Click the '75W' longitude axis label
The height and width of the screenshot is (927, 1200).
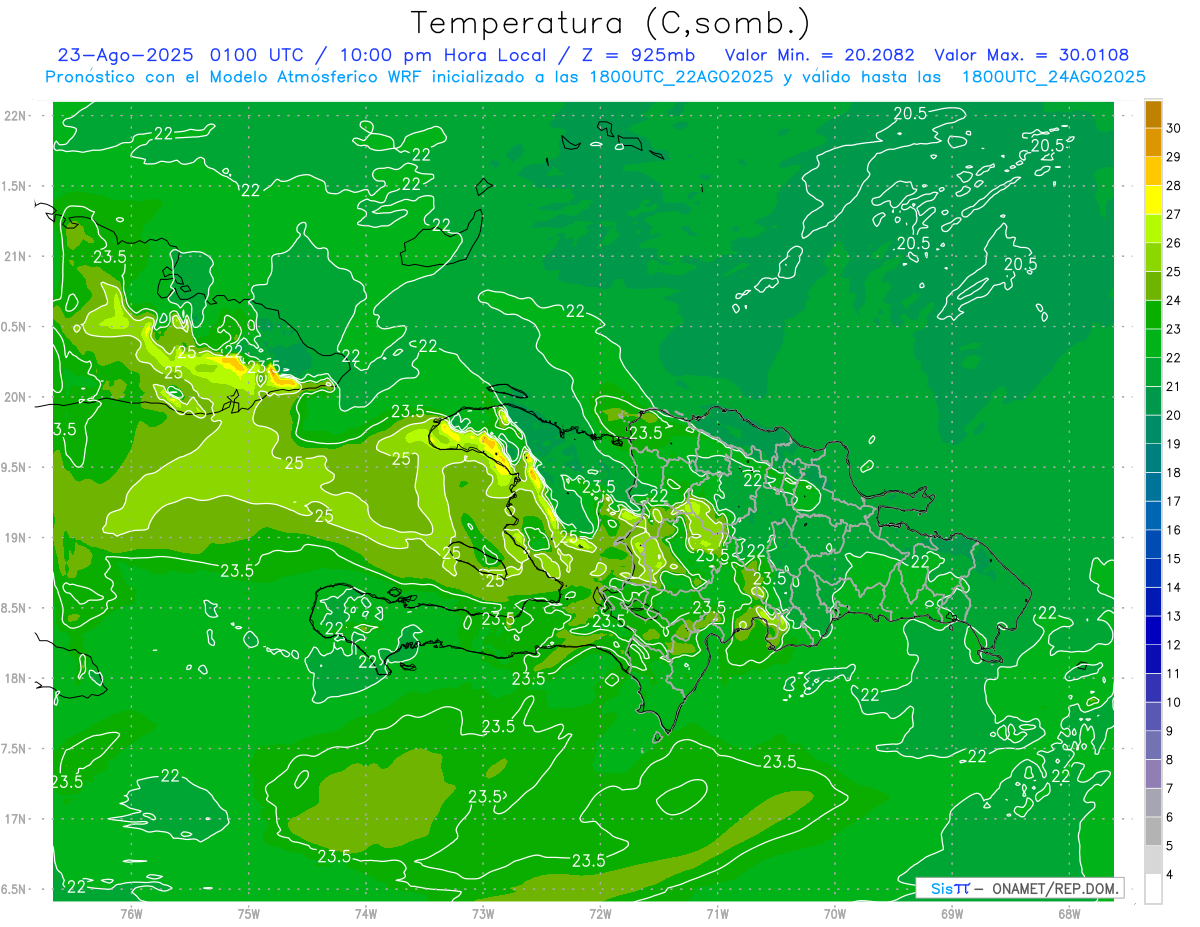coord(249,914)
